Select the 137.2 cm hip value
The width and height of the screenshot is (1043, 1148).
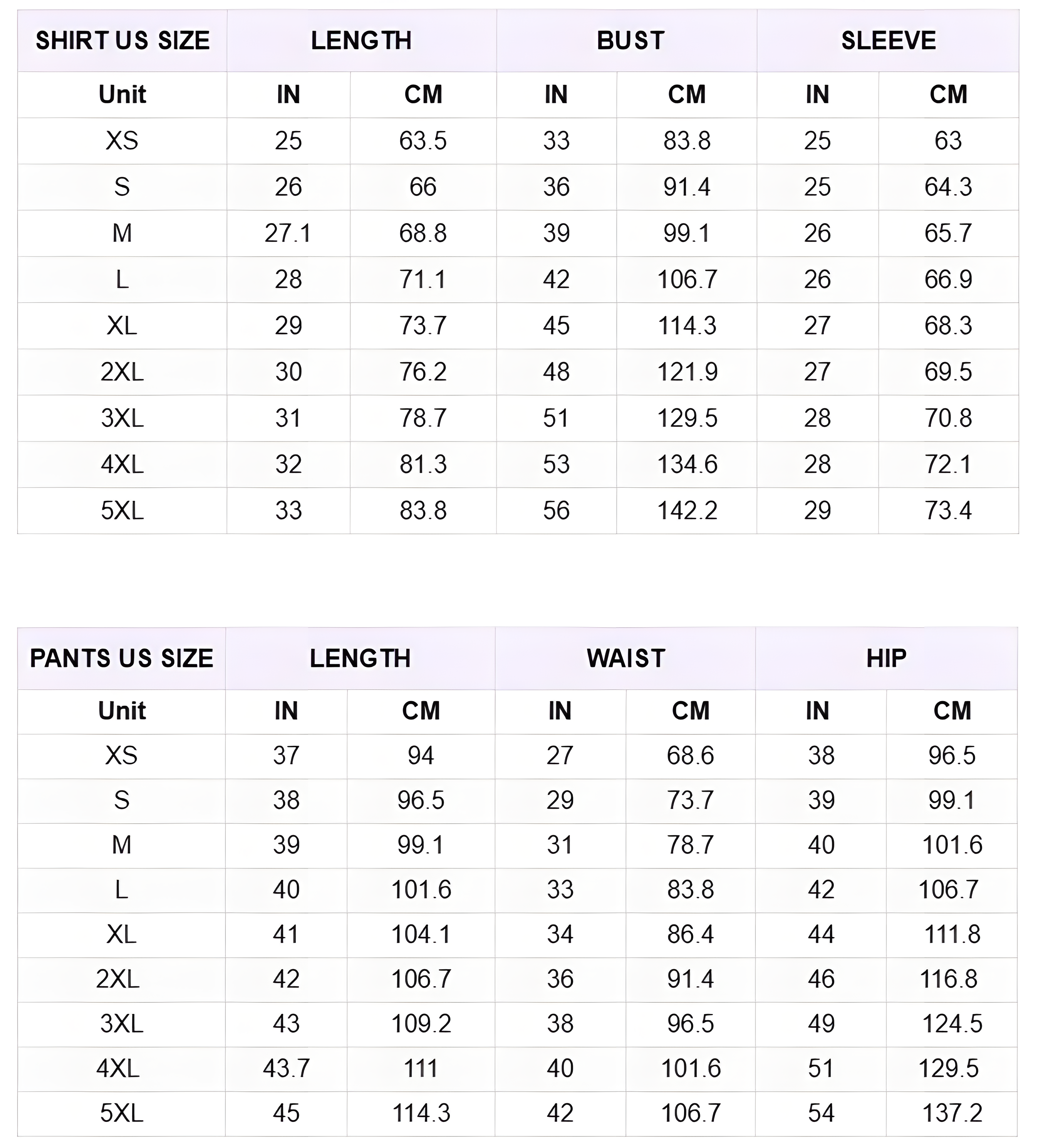[952, 1113]
